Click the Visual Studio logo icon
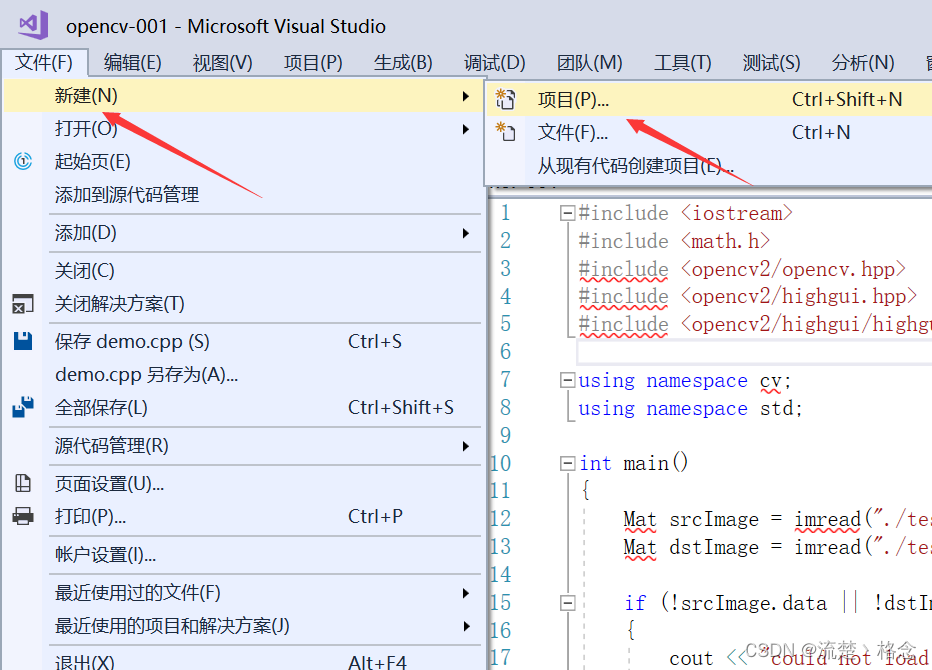 pyautogui.click(x=33, y=25)
